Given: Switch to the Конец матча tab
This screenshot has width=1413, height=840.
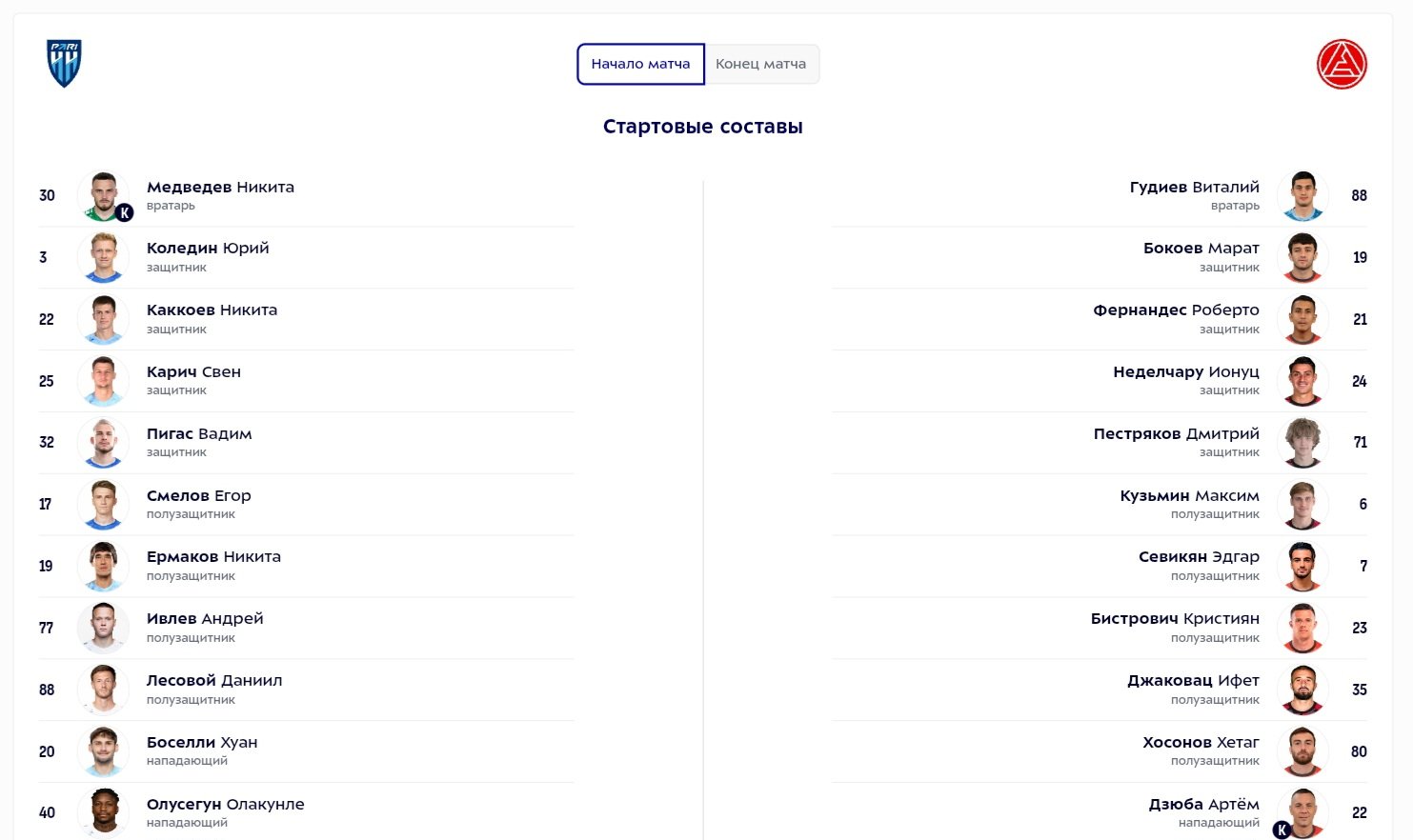Looking at the screenshot, I should [760, 64].
